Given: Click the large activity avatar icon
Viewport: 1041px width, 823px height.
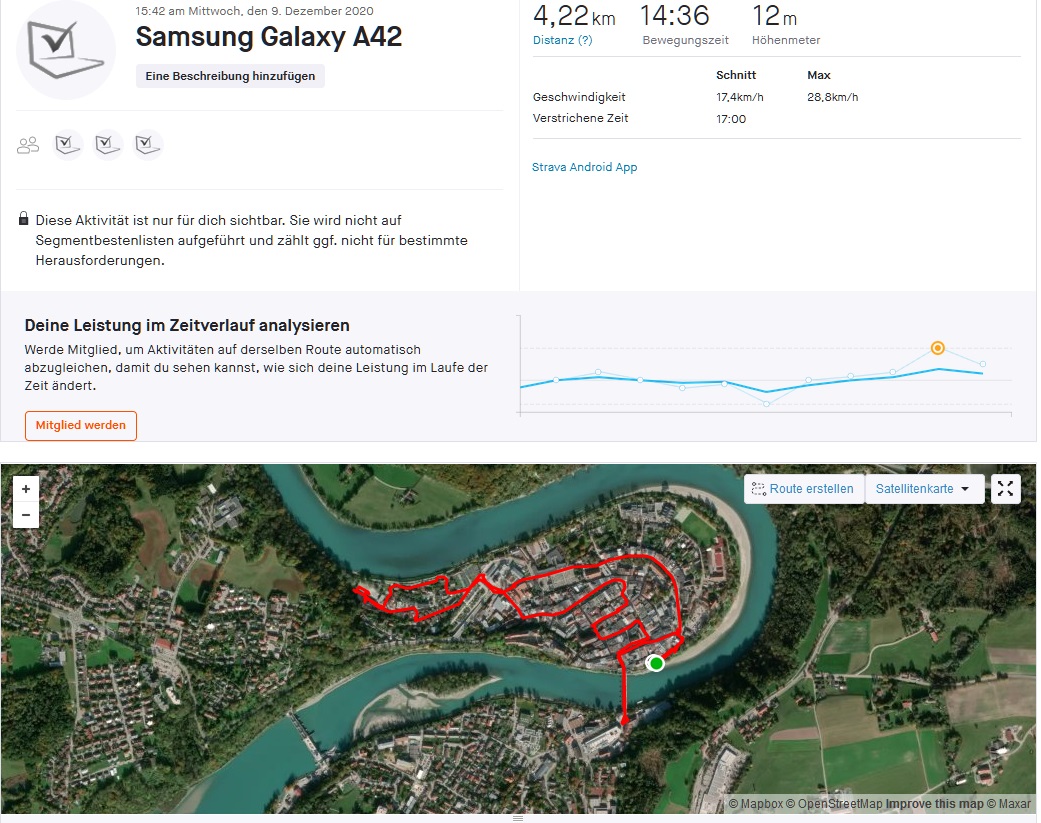Looking at the screenshot, I should [66, 50].
